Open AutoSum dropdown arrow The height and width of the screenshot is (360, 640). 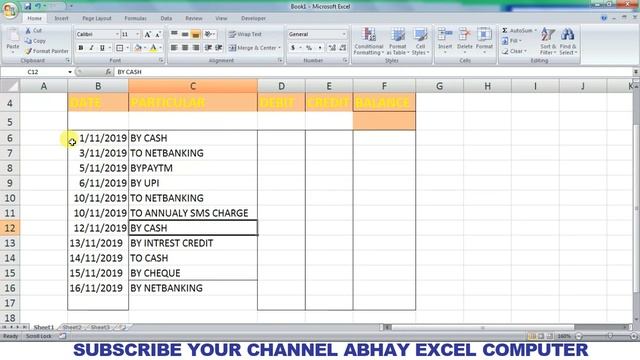[x=536, y=31]
